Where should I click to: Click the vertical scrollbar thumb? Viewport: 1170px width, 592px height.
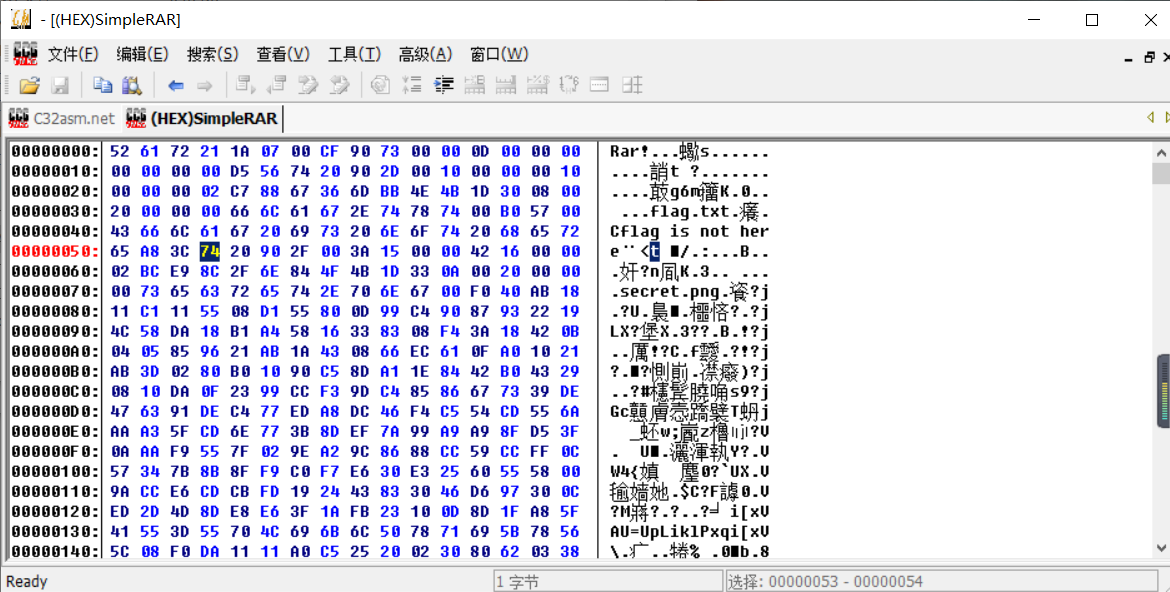pyautogui.click(x=1161, y=173)
